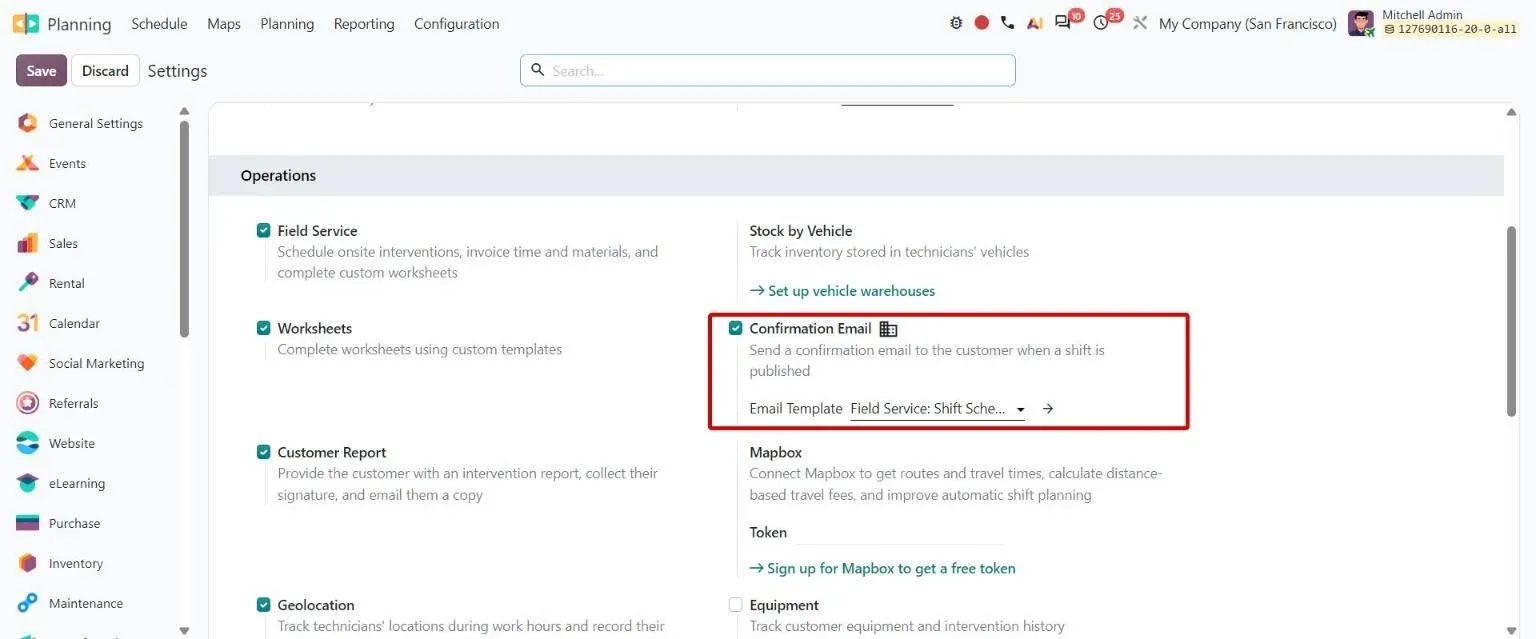
Task: Open the activities clock icon
Action: 1101,23
